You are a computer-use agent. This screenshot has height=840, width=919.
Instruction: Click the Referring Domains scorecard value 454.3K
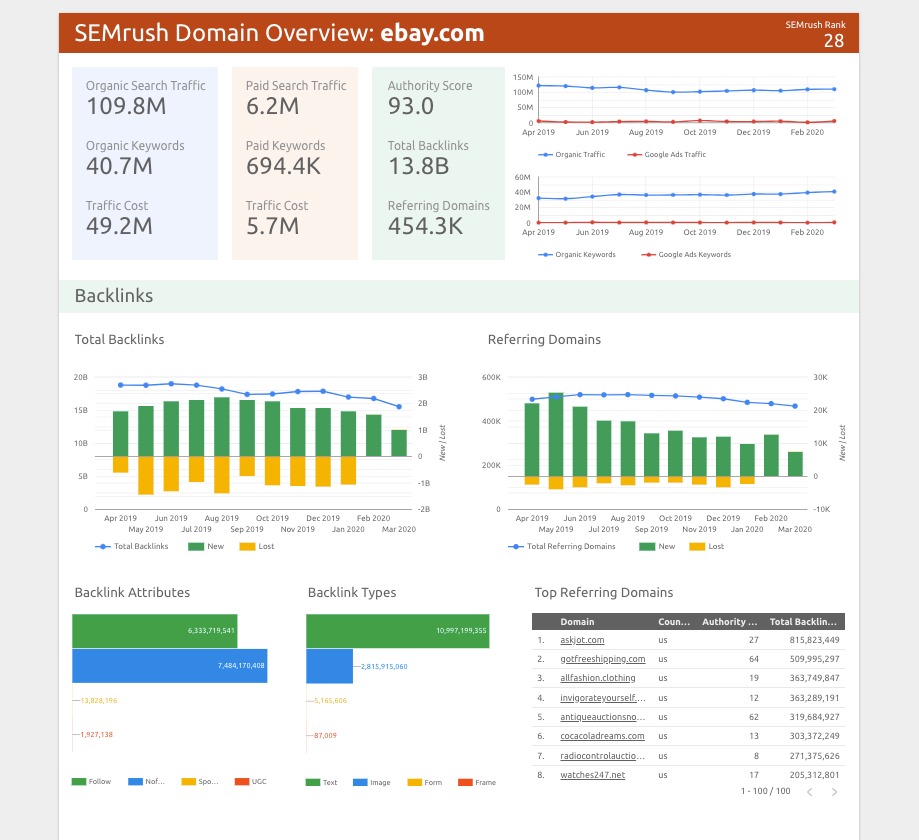[426, 226]
